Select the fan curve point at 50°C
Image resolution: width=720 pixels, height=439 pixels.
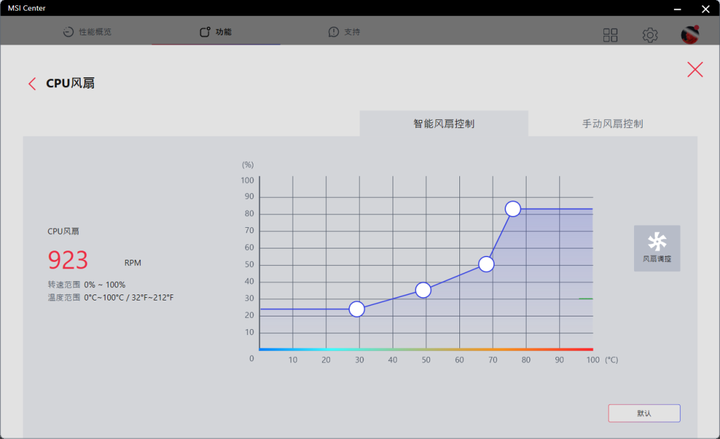pyautogui.click(x=423, y=290)
